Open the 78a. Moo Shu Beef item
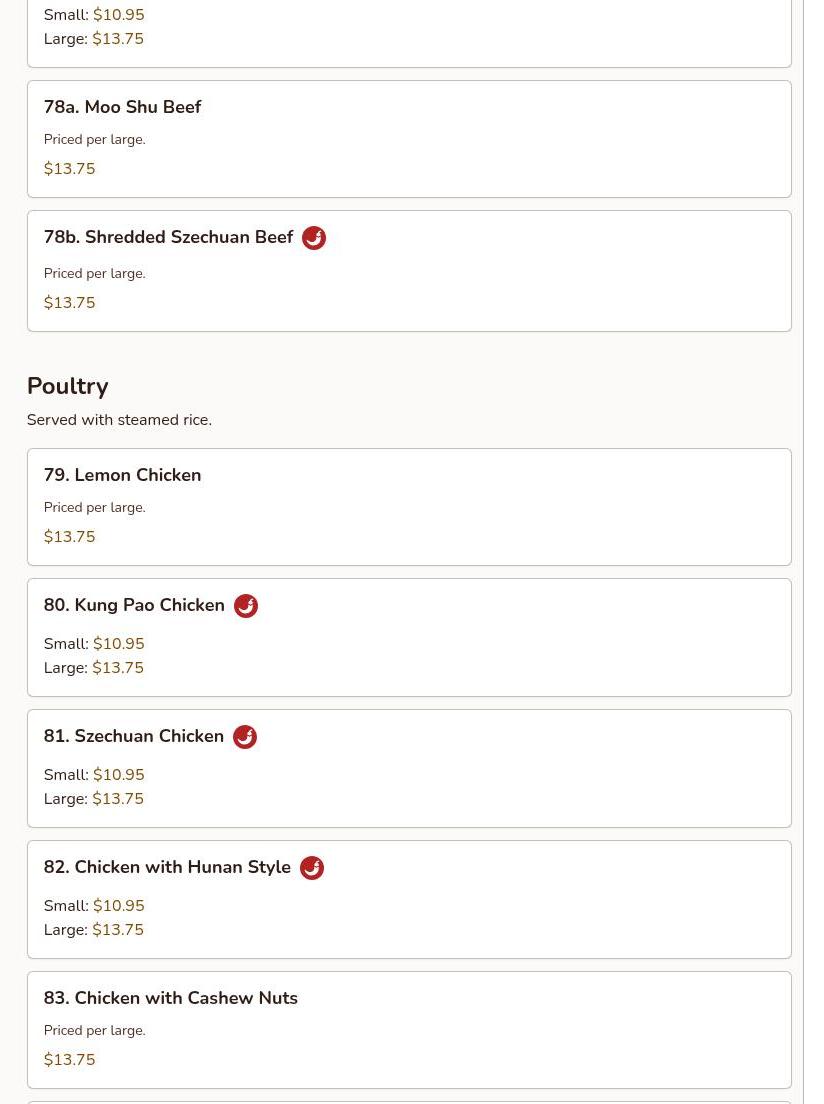Image resolution: width=824 pixels, height=1104 pixels. pyautogui.click(x=122, y=107)
